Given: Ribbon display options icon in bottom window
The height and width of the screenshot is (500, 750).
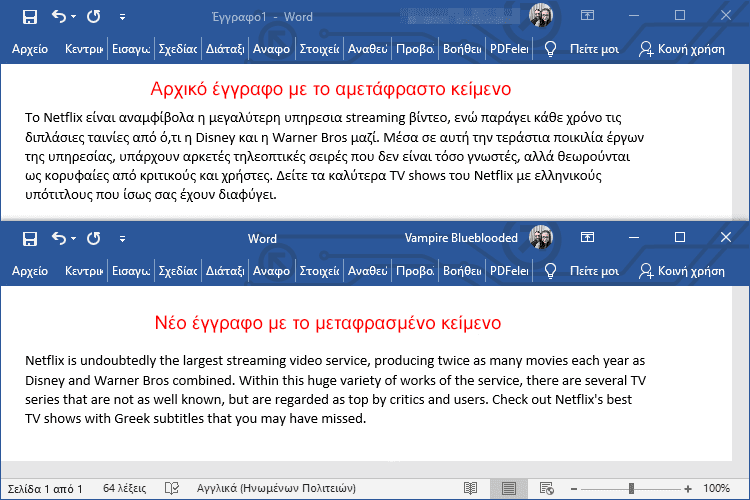Looking at the screenshot, I should point(587,237).
